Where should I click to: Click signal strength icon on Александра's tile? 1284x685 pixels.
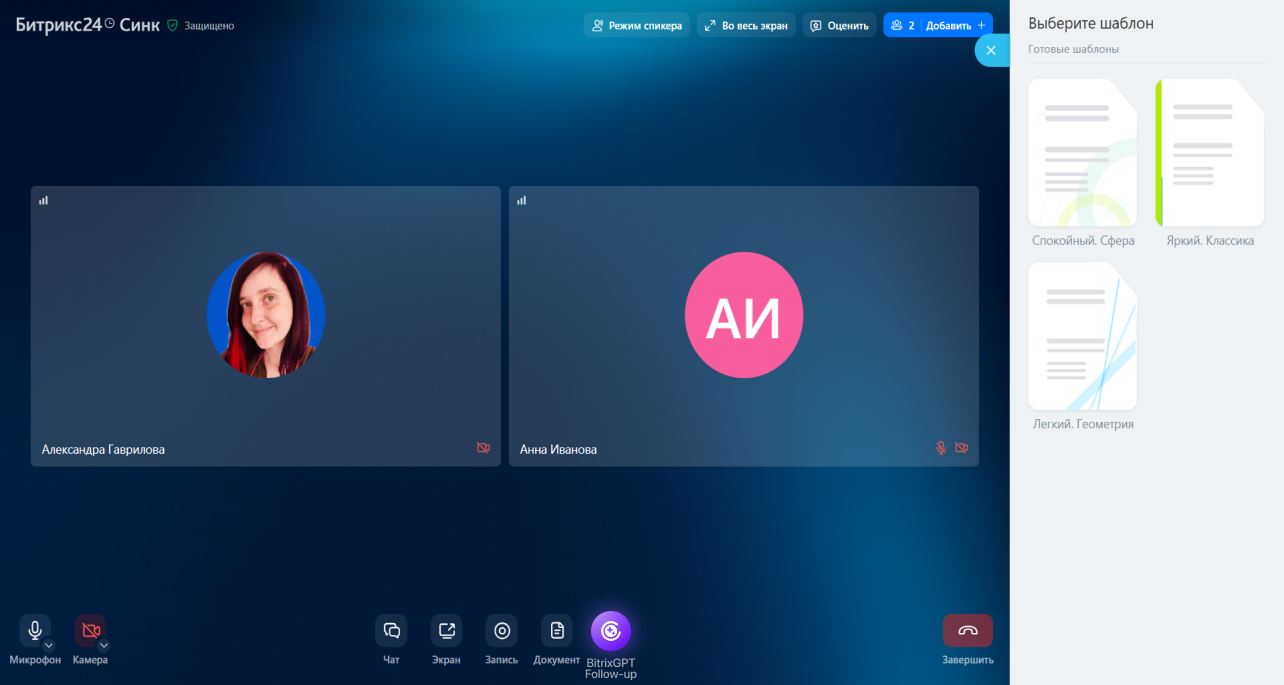coord(44,200)
